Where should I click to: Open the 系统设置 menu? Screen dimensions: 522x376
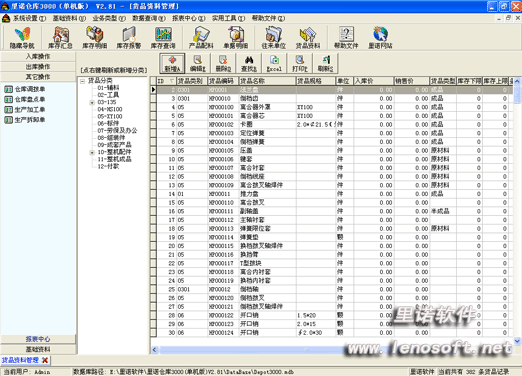point(29,18)
